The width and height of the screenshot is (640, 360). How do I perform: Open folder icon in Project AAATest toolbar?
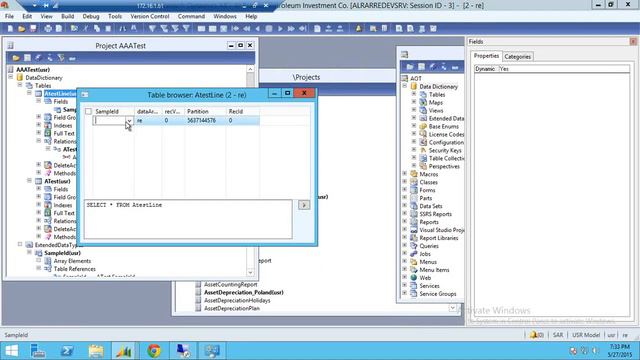coord(16,58)
